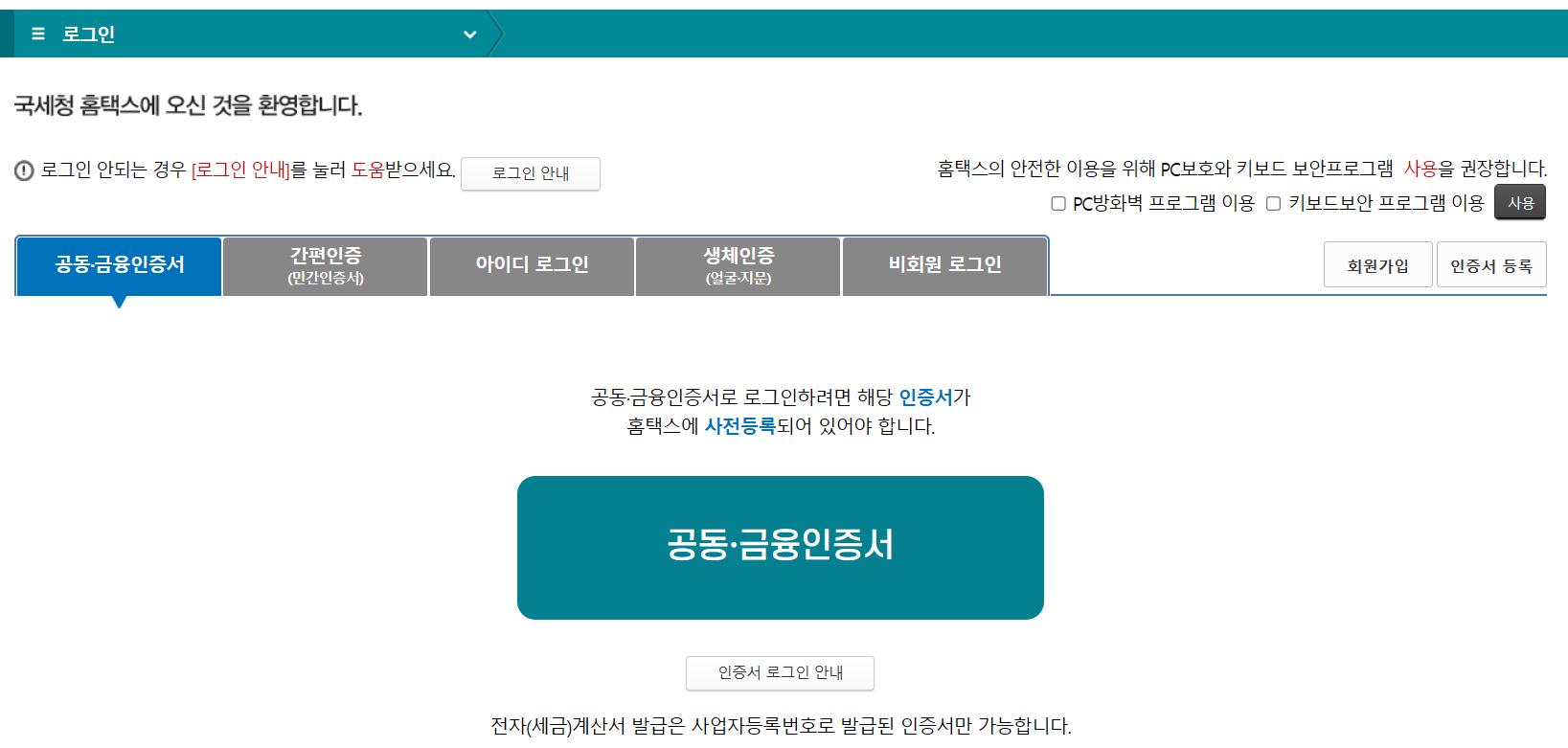
Task: Click the heading 국세청 홈택스에 오신 것을 환영합니다.
Action: coord(189,105)
